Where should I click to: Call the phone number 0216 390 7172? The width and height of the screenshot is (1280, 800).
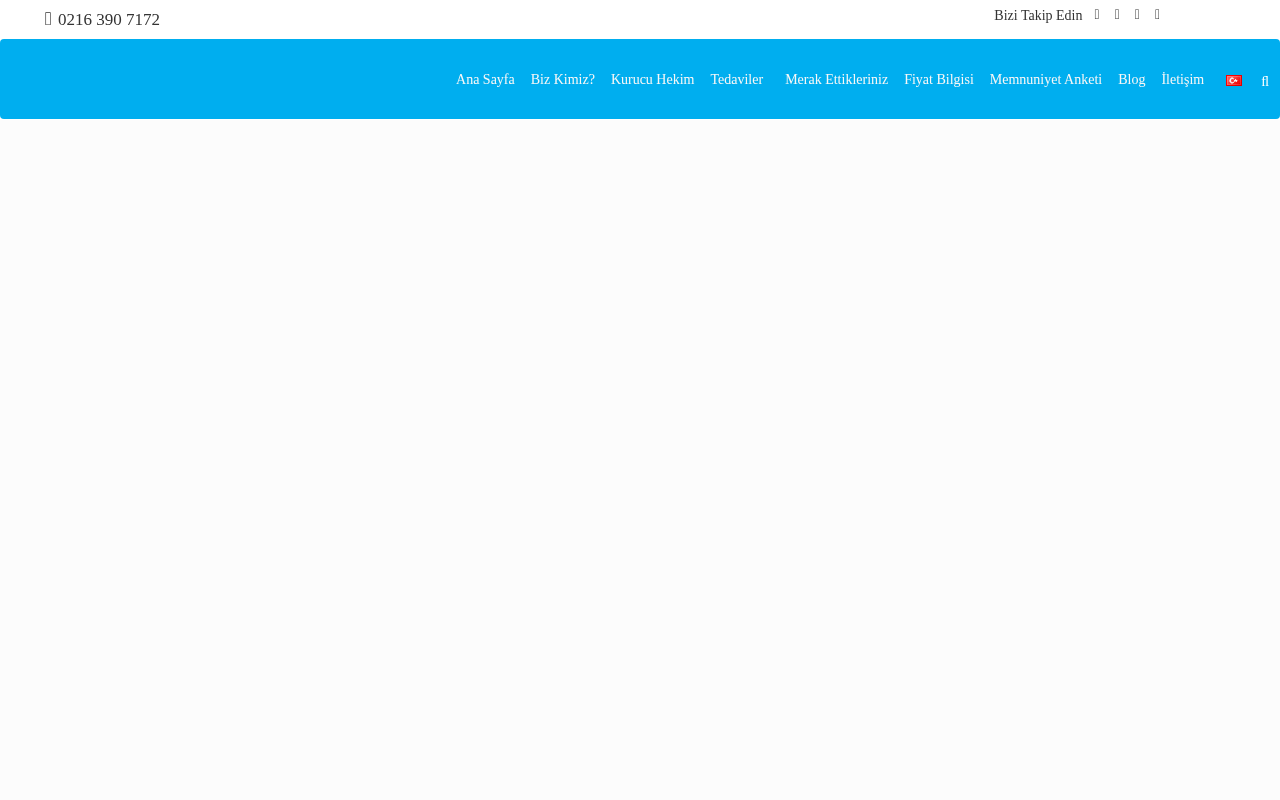point(109,20)
